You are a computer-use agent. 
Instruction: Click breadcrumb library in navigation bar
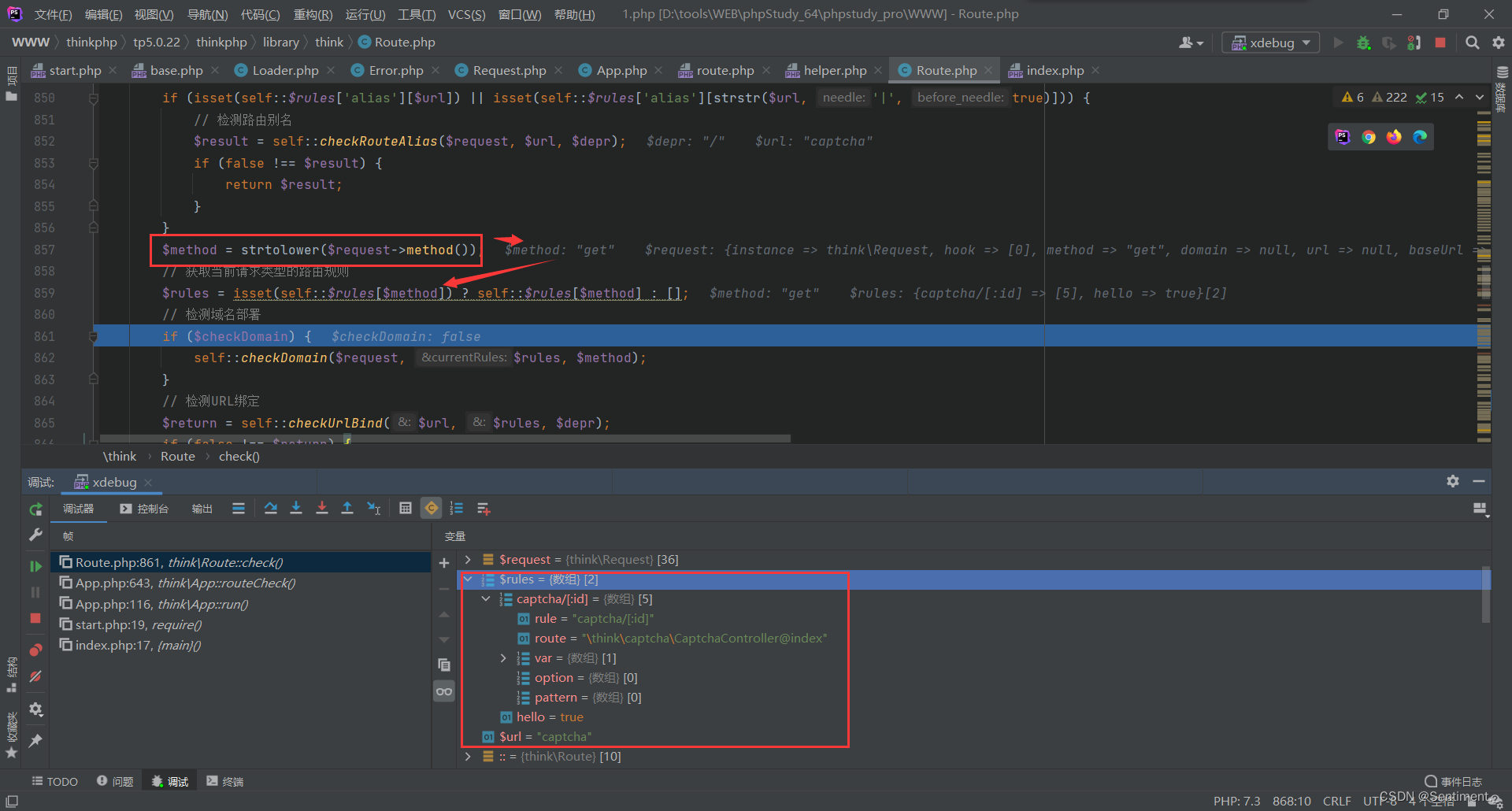pos(280,43)
